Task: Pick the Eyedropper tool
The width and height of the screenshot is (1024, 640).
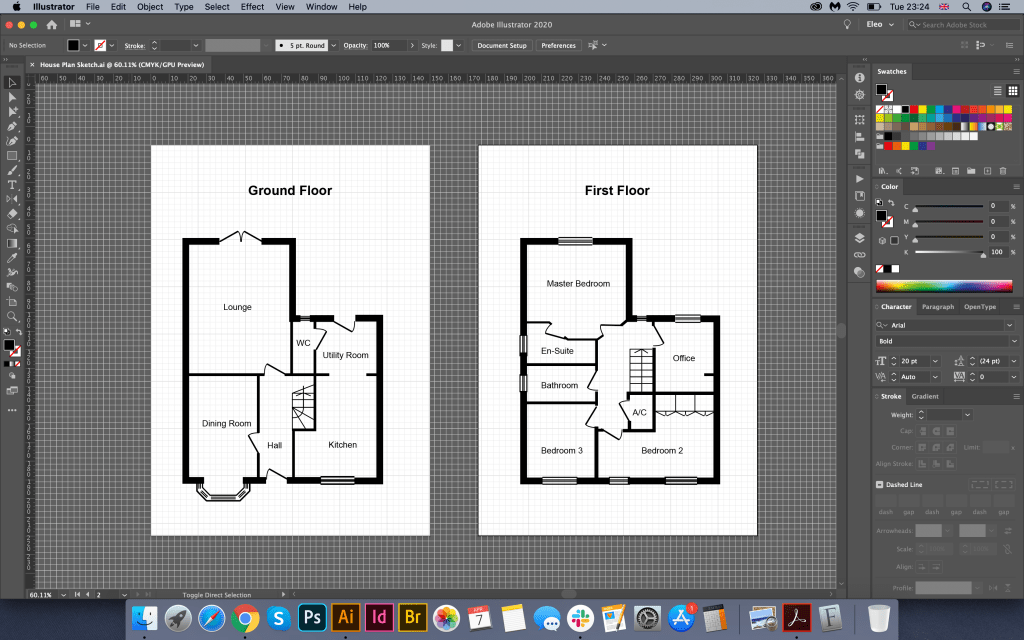Action: pos(12,257)
